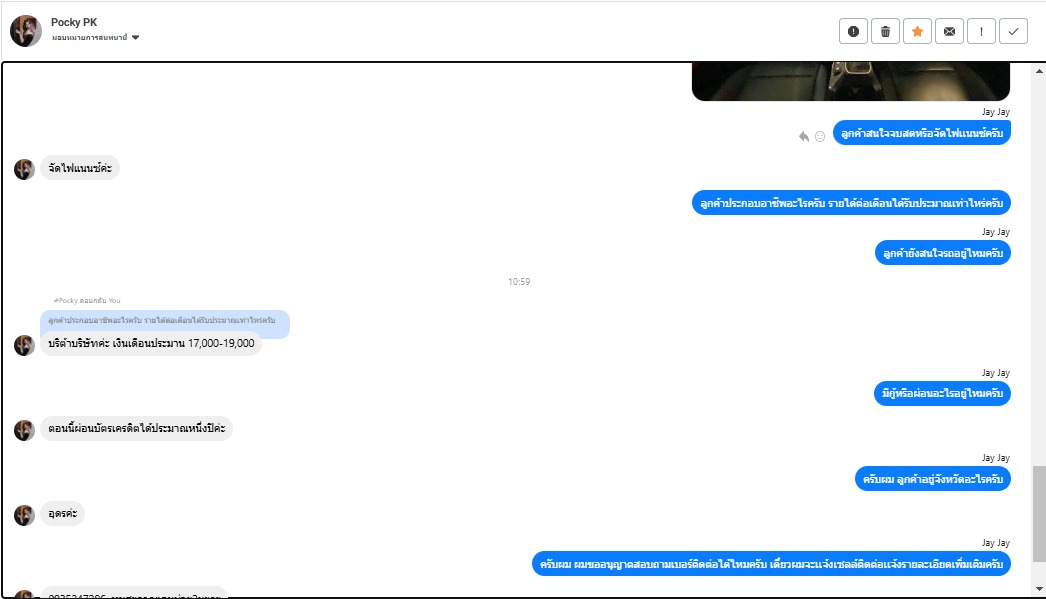Click the exclamation priority icon

click(x=981, y=31)
